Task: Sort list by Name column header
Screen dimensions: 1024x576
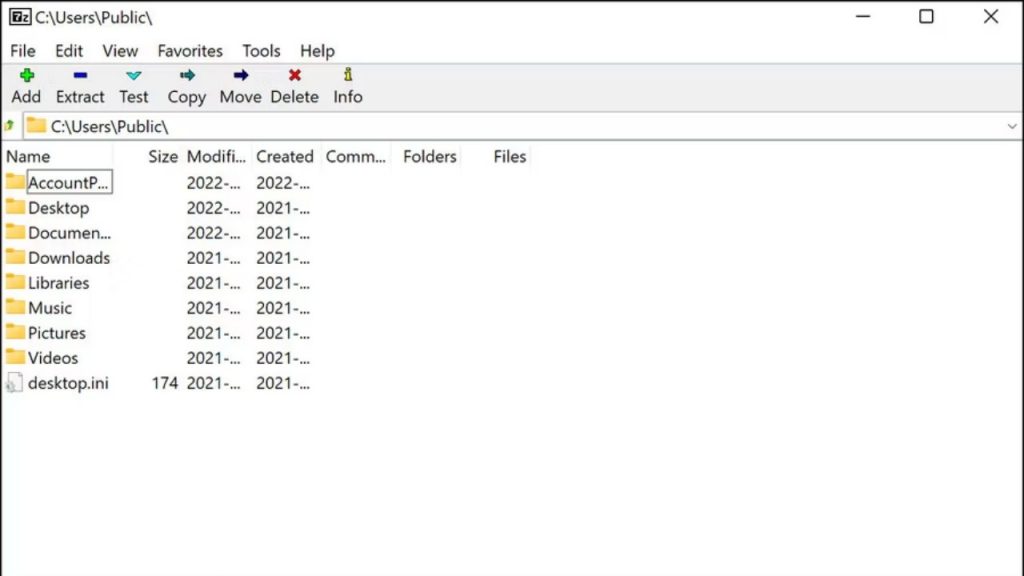Action: pos(28,156)
